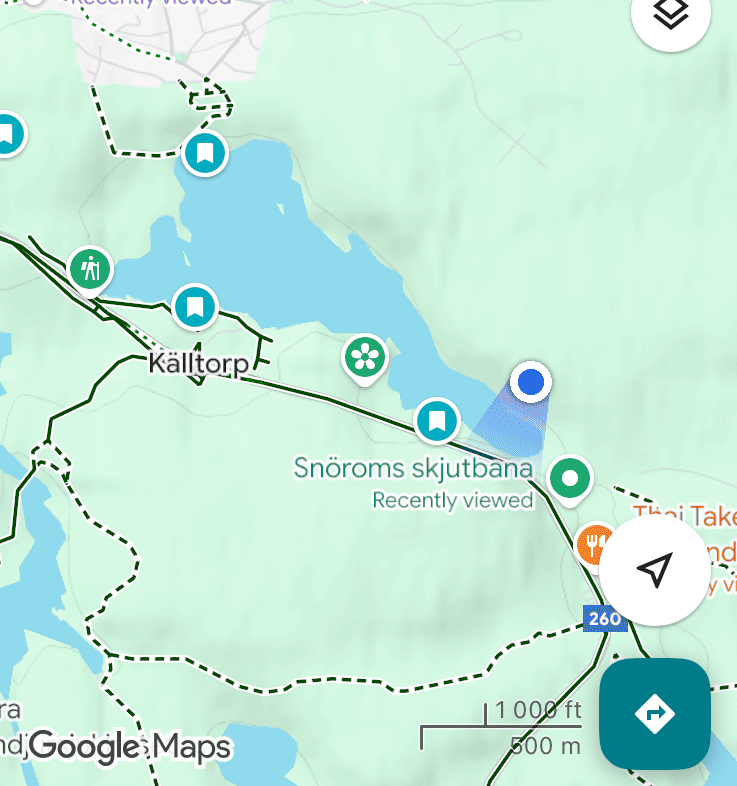The width and height of the screenshot is (737, 786).
Task: Click the route 260 road shield
Action: click(605, 619)
